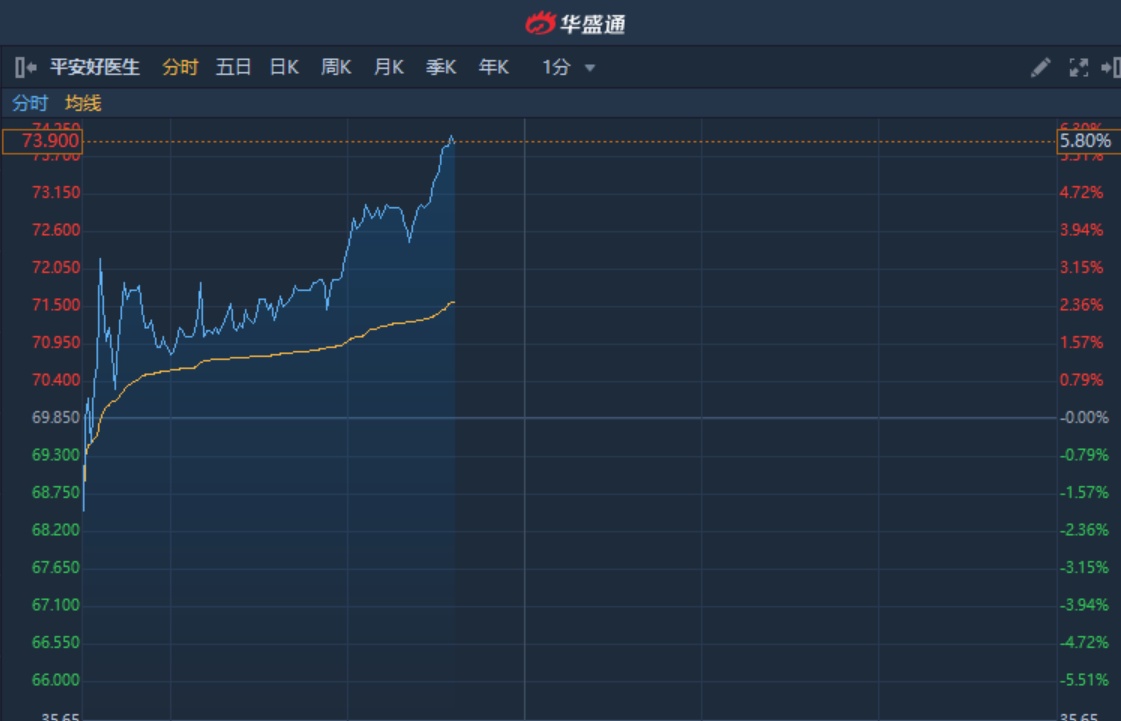
Task: Click the chart peak near 73.900
Action: tap(452, 137)
